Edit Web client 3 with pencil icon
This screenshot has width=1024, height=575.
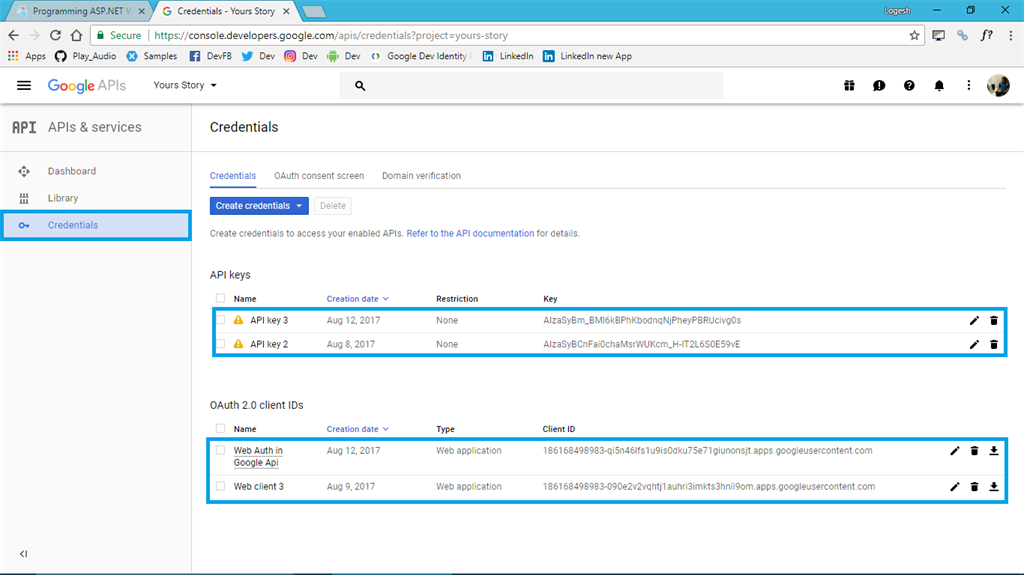pyautogui.click(x=955, y=487)
